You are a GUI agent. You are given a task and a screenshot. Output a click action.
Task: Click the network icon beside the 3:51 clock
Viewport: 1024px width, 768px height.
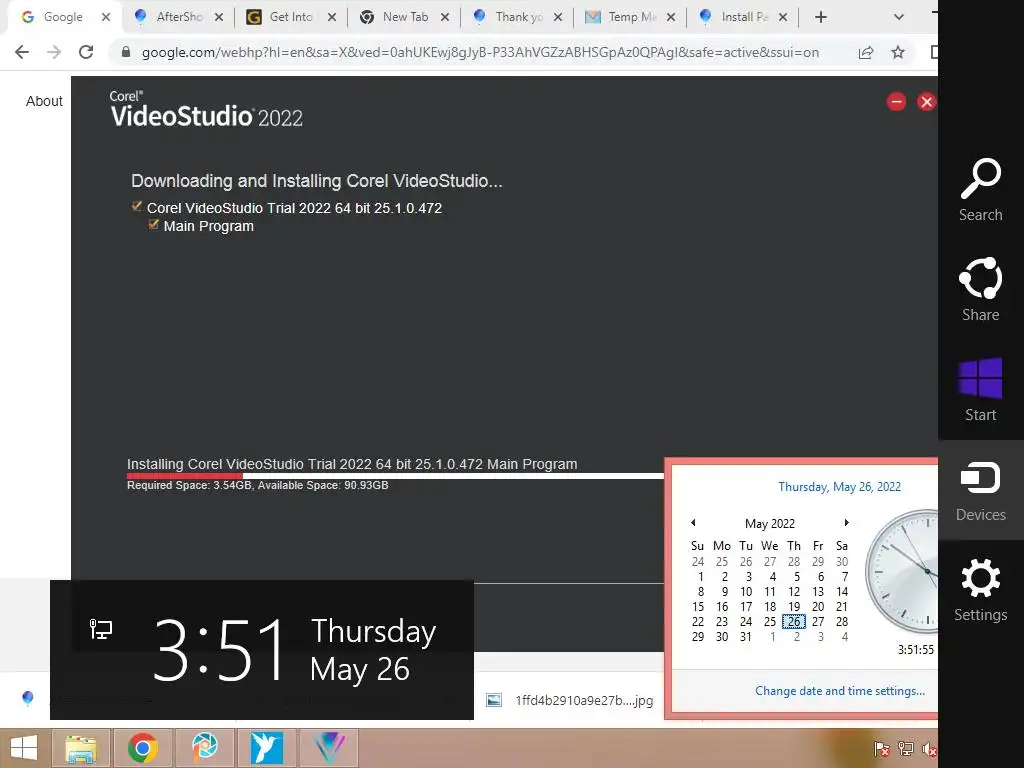click(101, 629)
